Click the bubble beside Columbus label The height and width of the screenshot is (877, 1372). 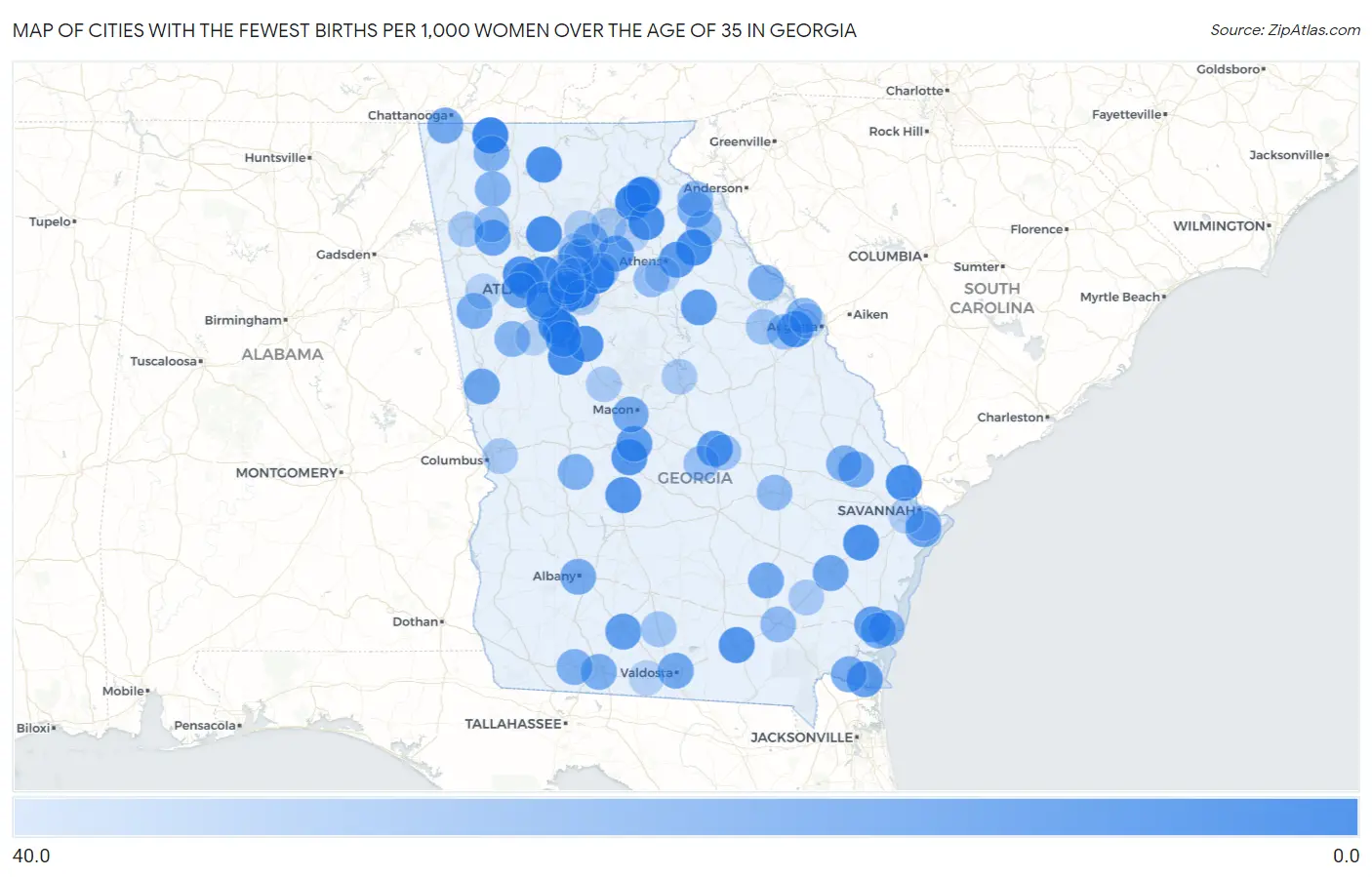tap(501, 456)
